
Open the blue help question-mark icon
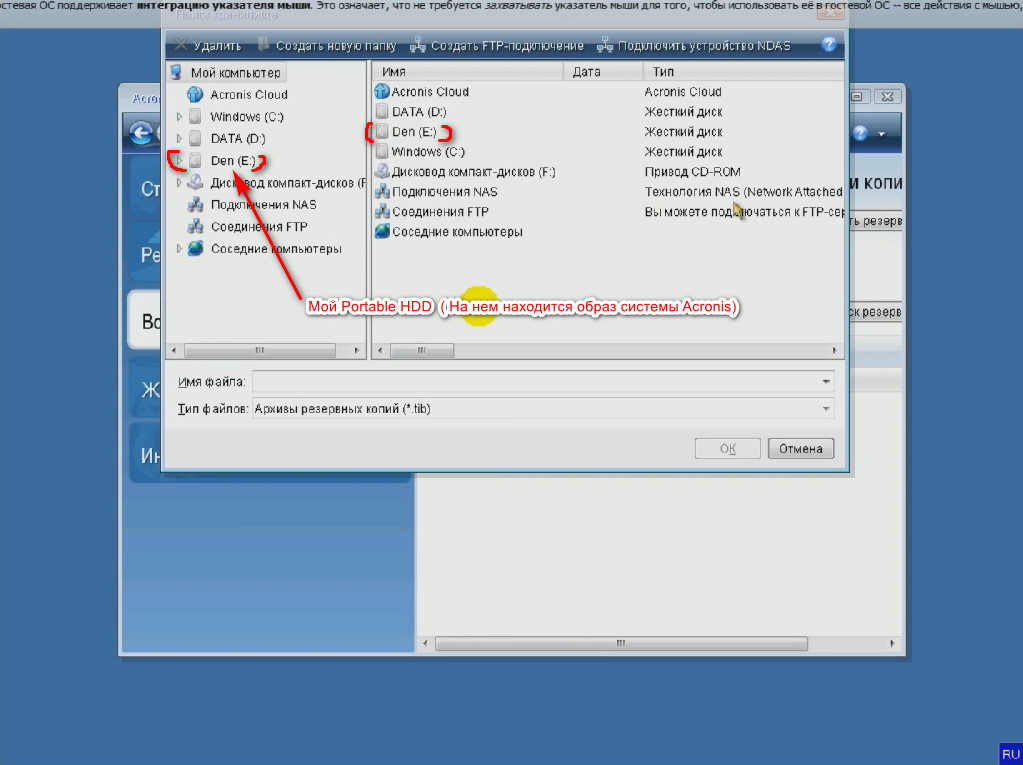click(828, 45)
